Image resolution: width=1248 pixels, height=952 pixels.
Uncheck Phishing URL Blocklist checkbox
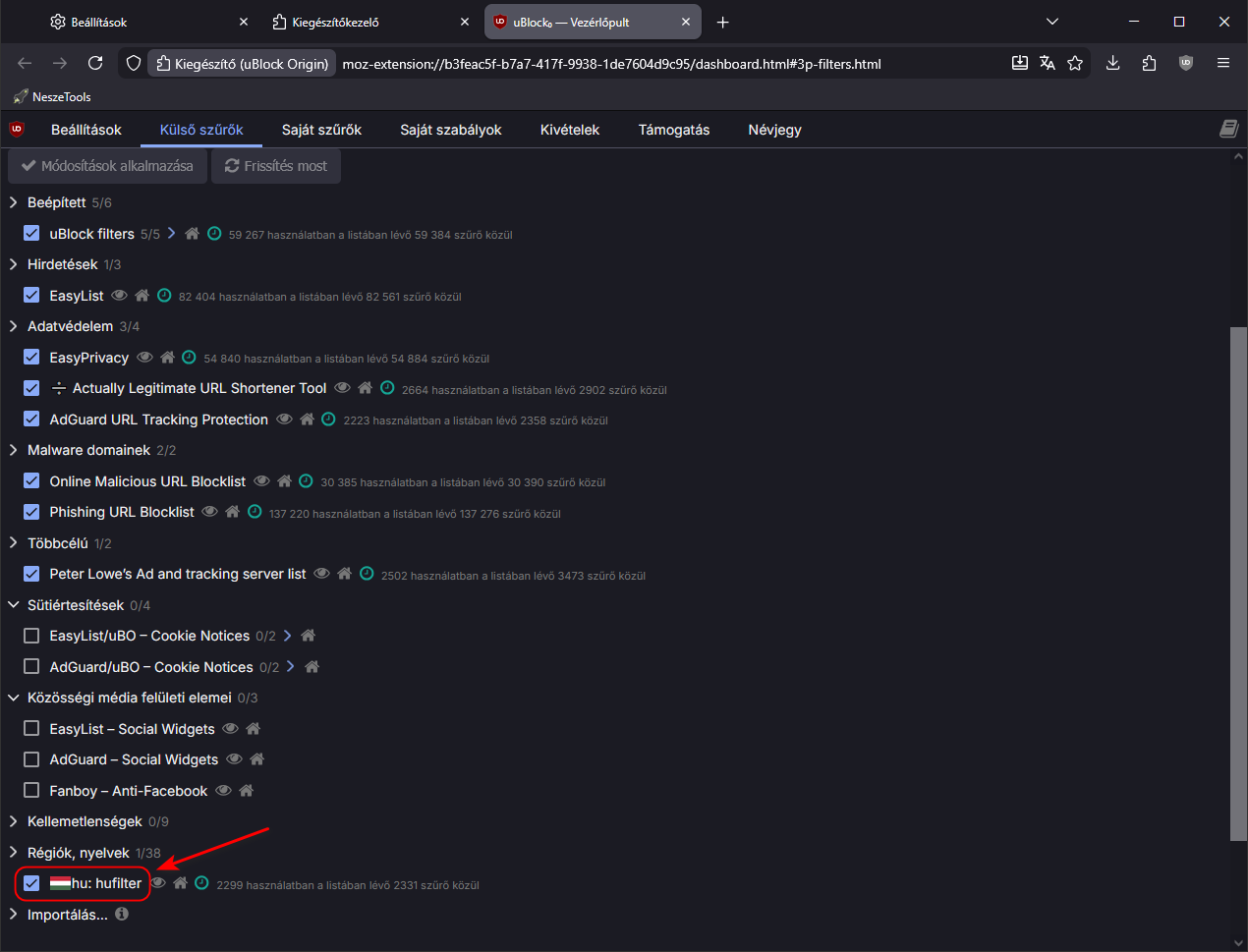tap(31, 512)
